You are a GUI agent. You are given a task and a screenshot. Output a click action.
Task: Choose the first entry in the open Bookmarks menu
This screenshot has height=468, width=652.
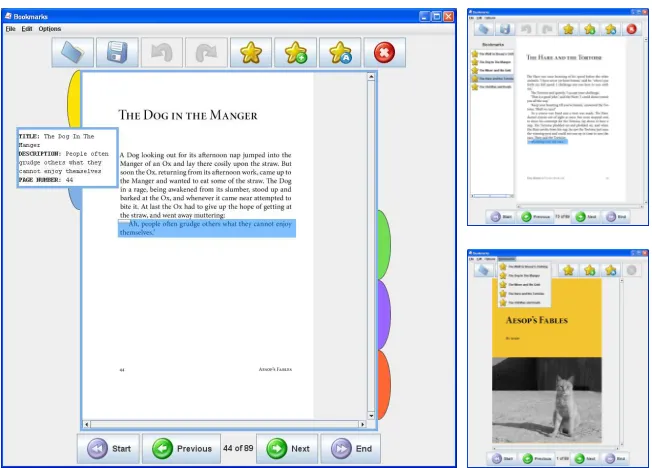(524, 266)
